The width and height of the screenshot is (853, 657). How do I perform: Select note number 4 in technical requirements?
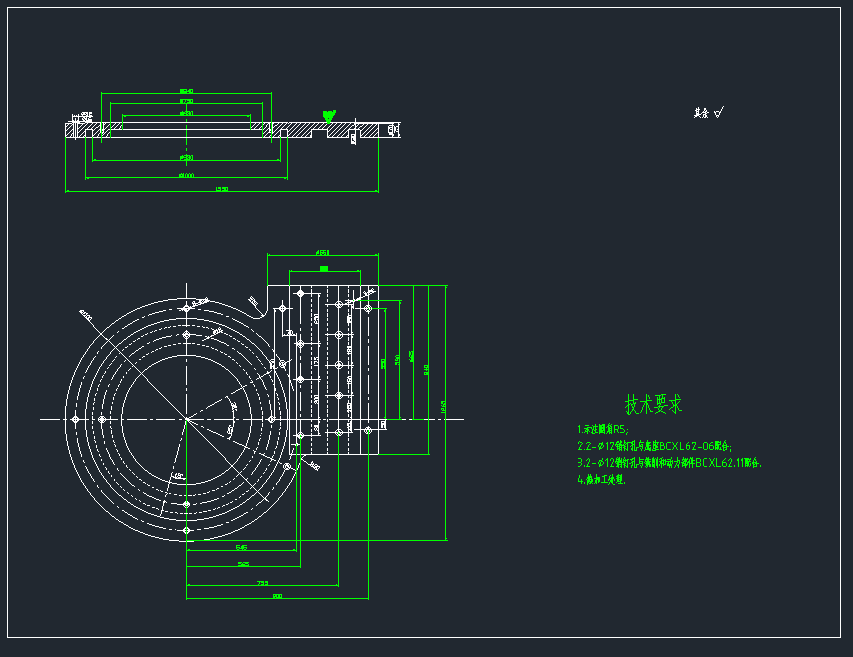coord(602,480)
